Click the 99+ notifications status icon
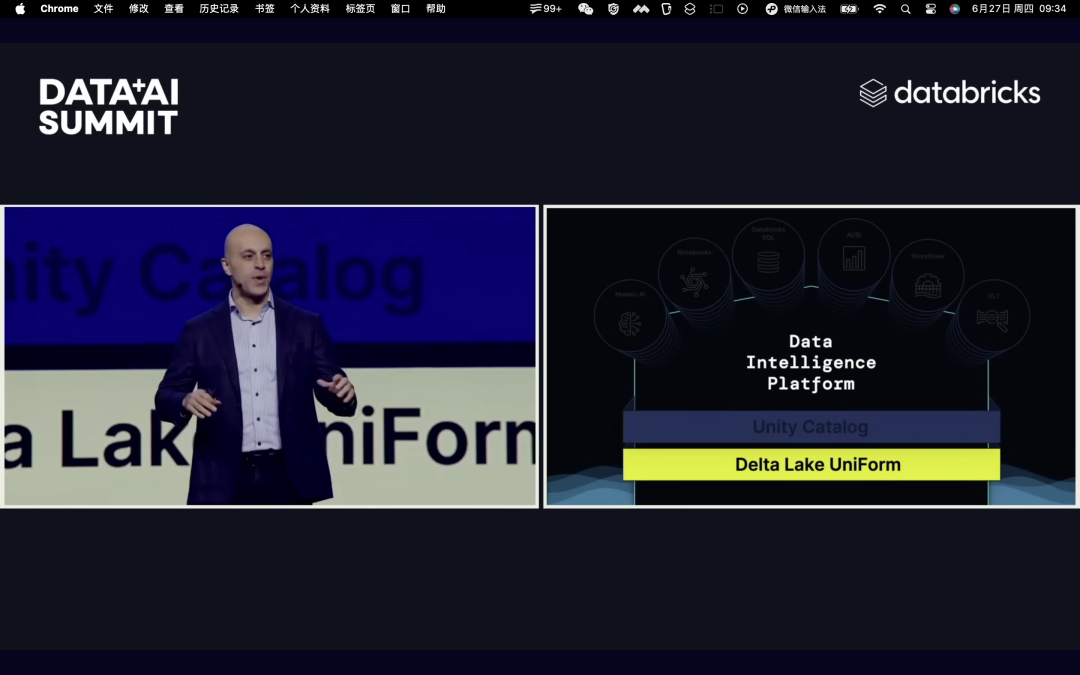The height and width of the screenshot is (675, 1080). click(546, 9)
